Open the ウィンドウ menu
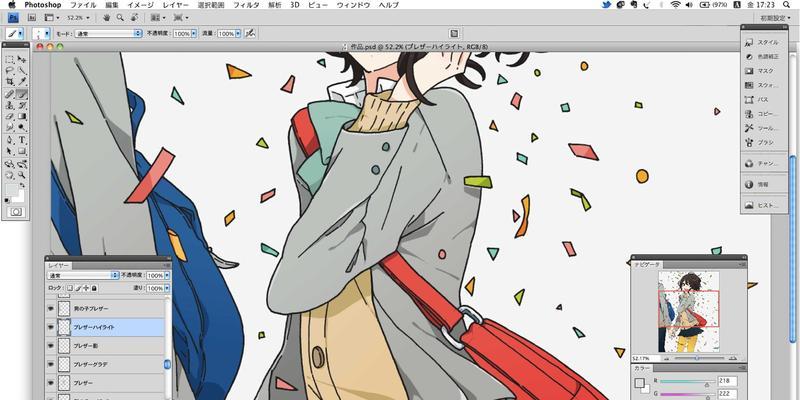 point(353,5)
